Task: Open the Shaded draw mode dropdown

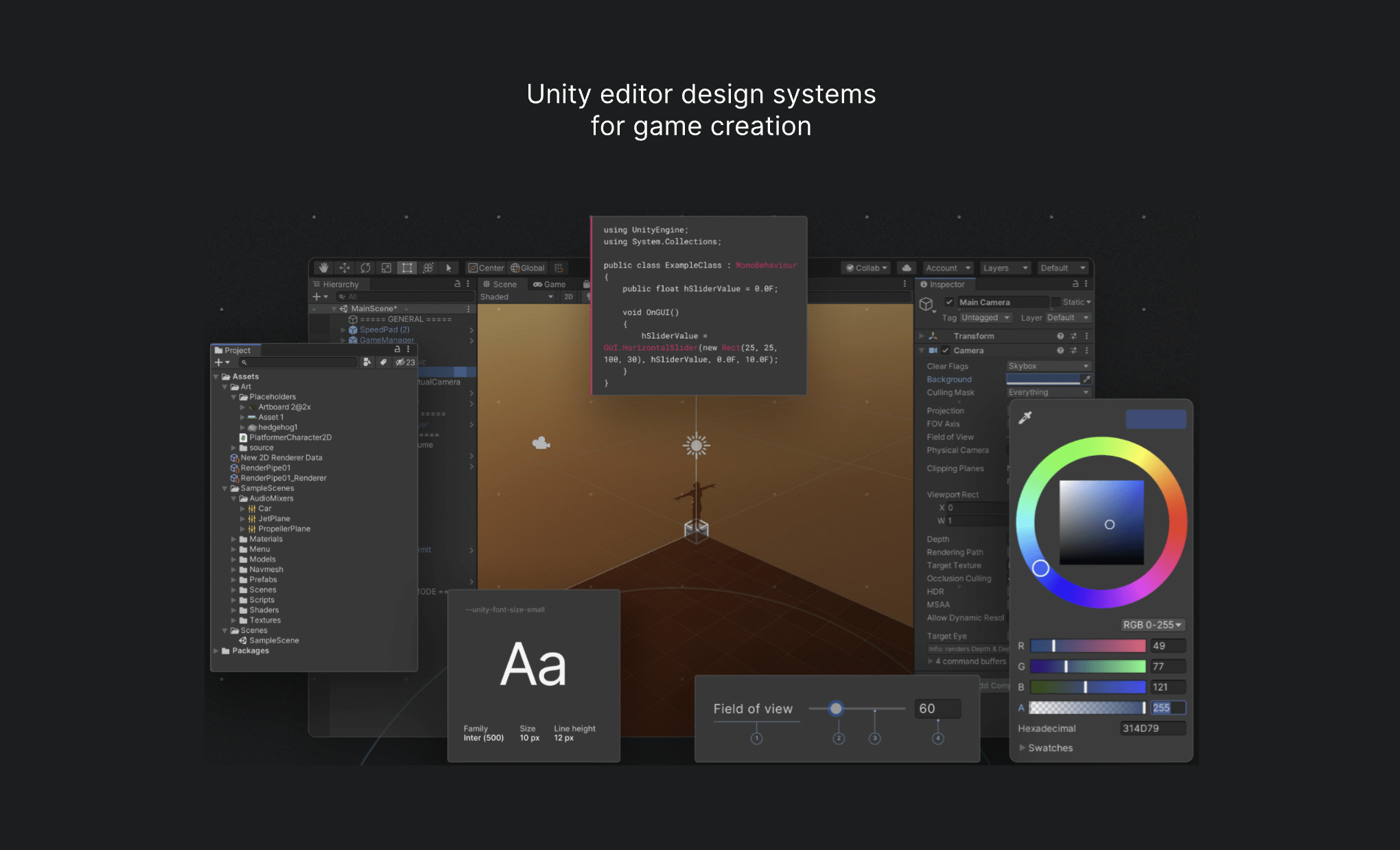Action: [x=517, y=297]
